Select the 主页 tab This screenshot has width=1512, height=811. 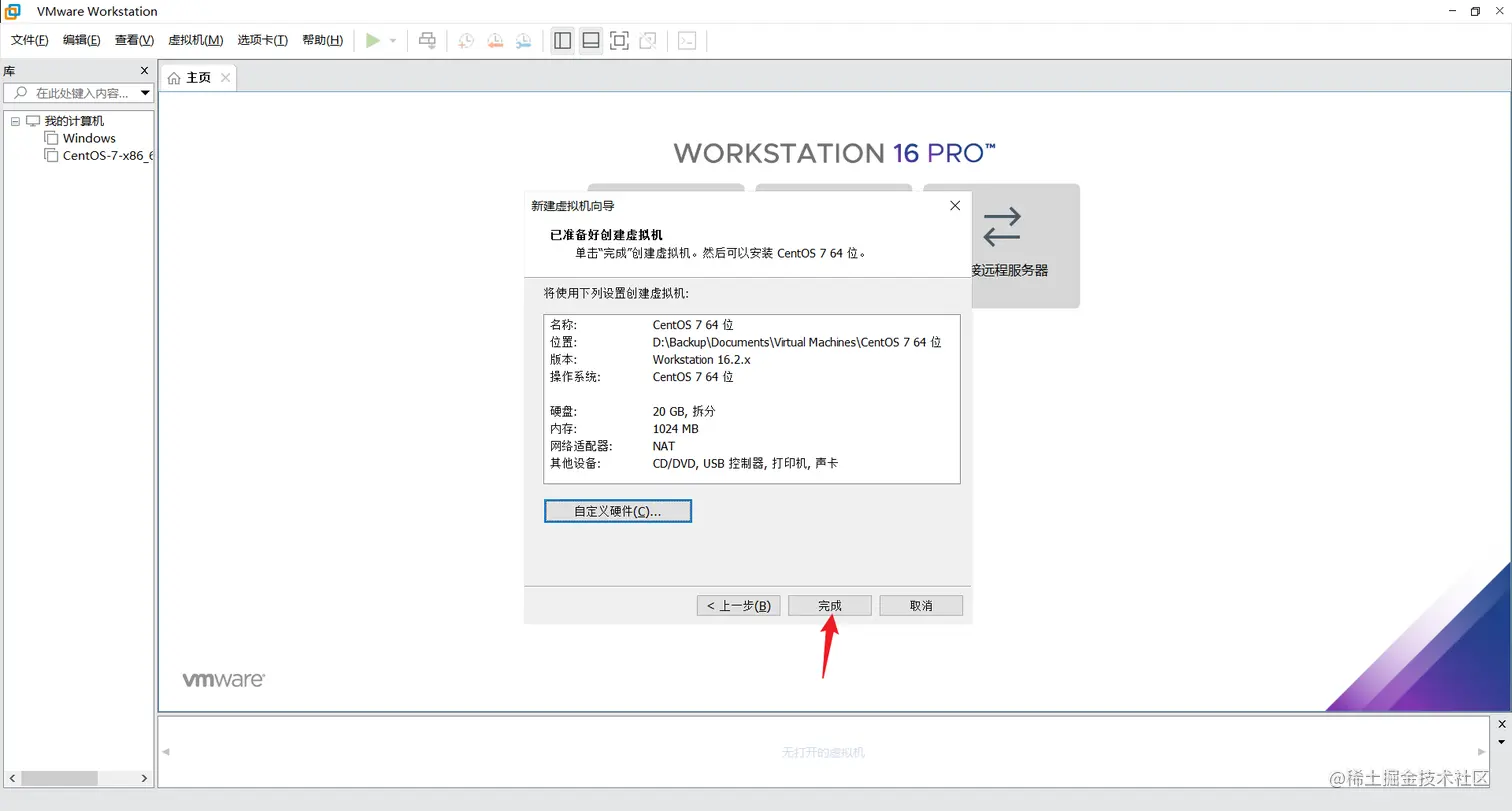coord(199,78)
